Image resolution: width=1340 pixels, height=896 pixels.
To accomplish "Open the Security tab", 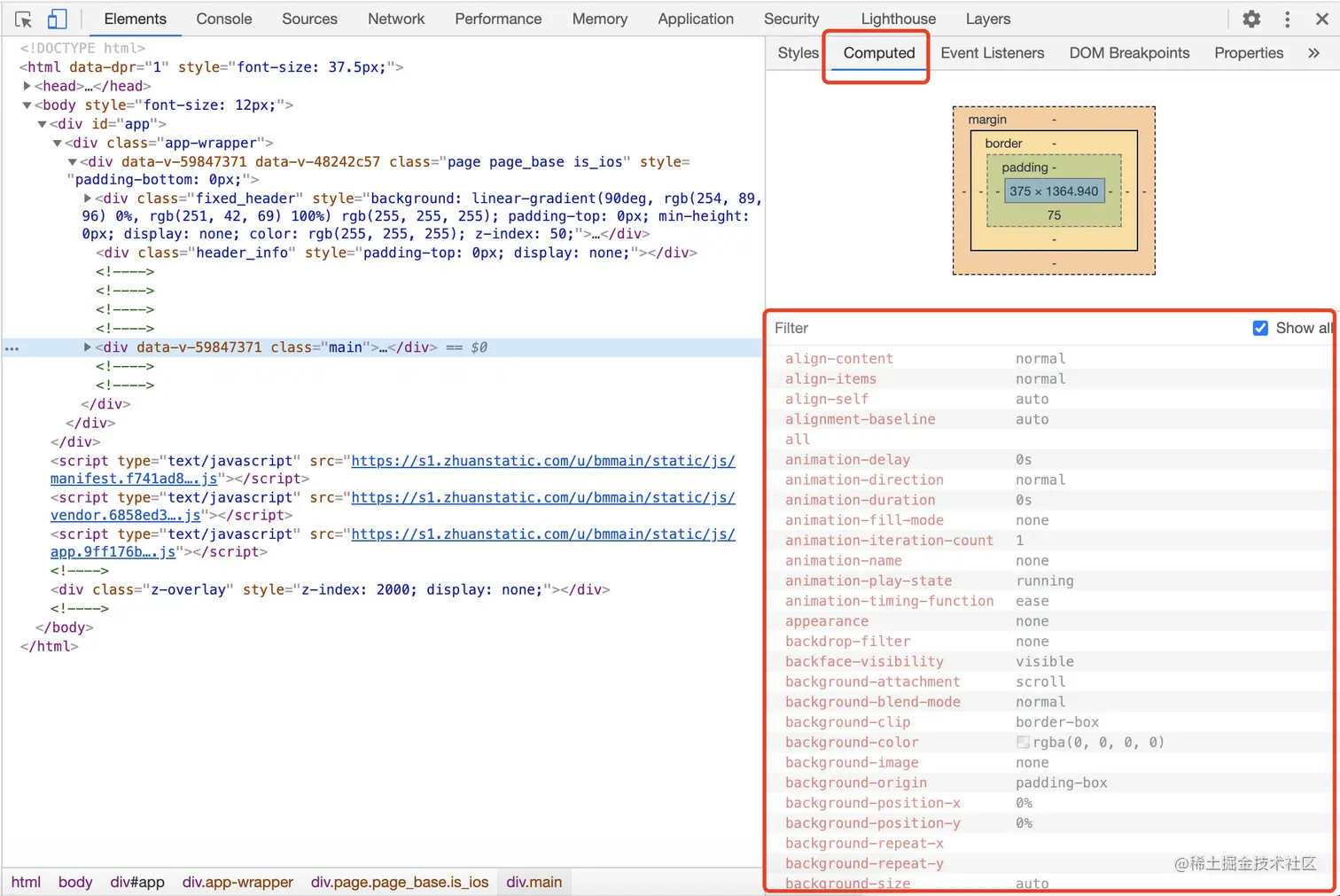I will (791, 19).
